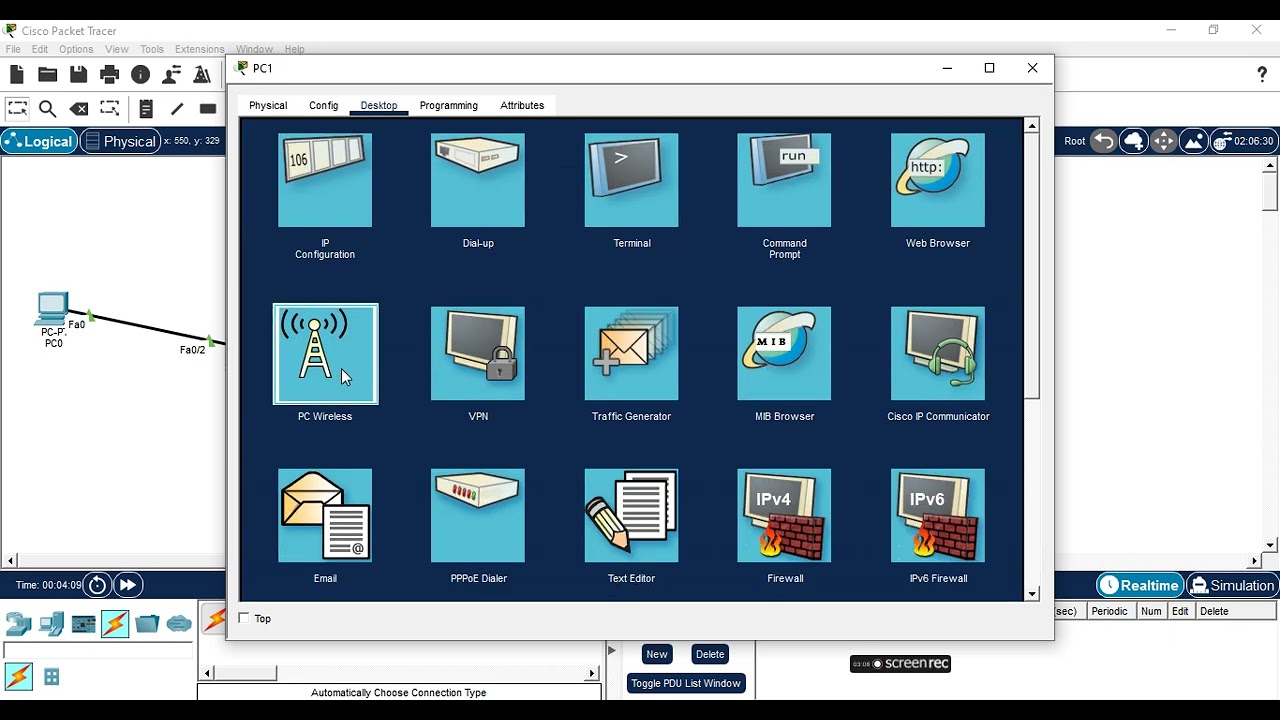Select the draw rectangle tool

(x=208, y=109)
